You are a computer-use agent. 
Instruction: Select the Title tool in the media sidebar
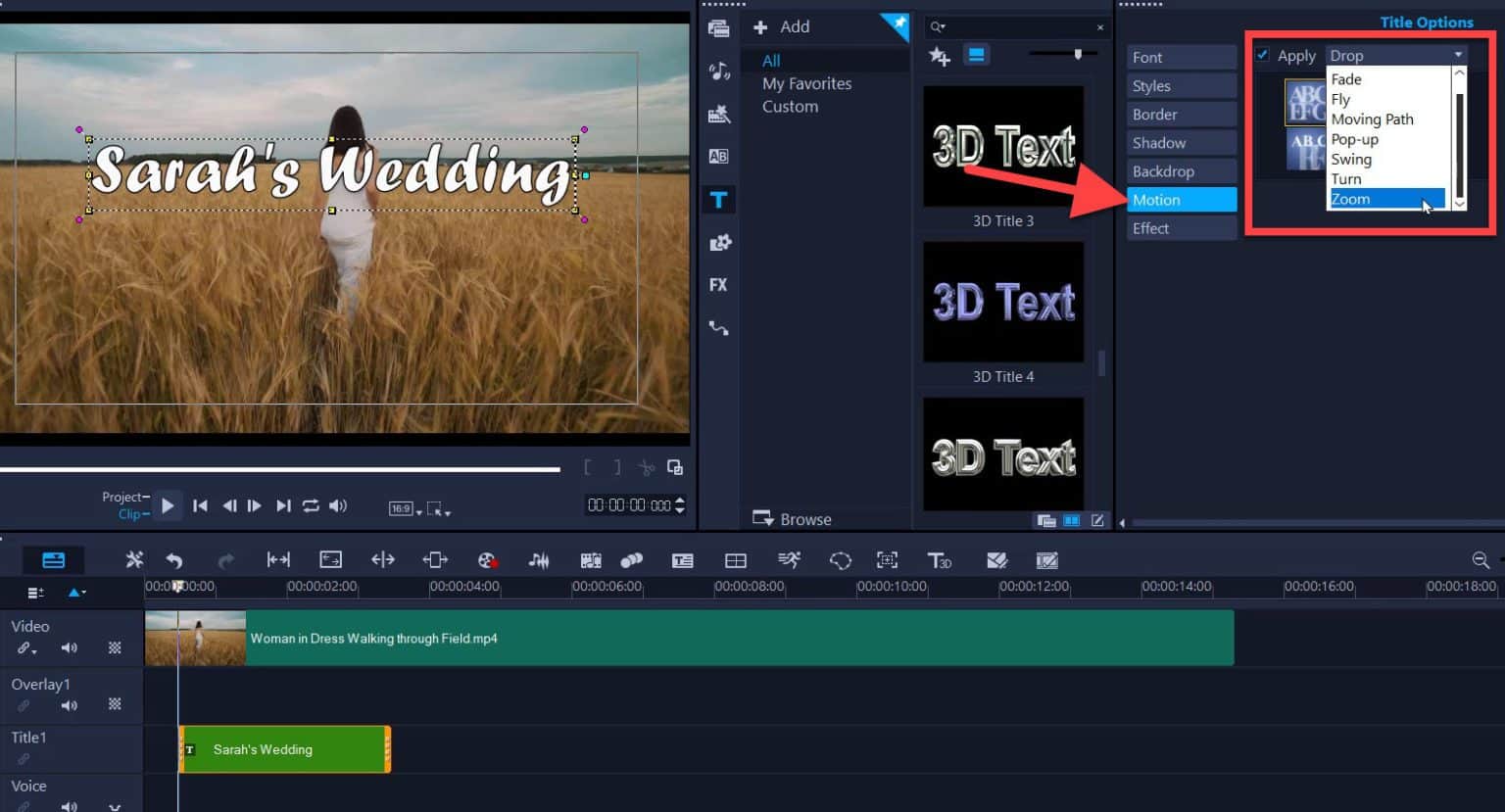(x=719, y=199)
